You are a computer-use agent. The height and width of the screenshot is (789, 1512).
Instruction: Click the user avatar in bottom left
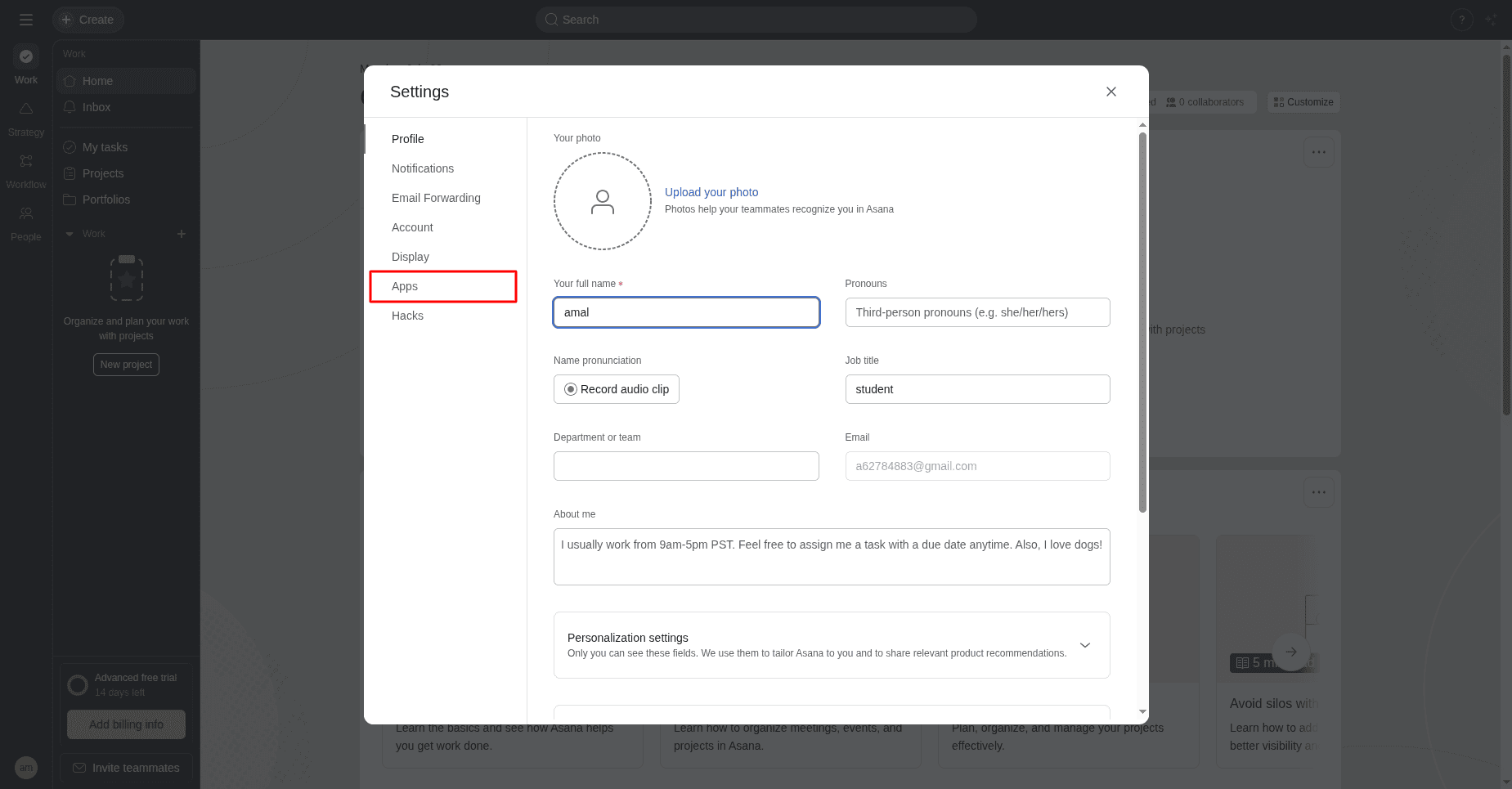point(26,768)
